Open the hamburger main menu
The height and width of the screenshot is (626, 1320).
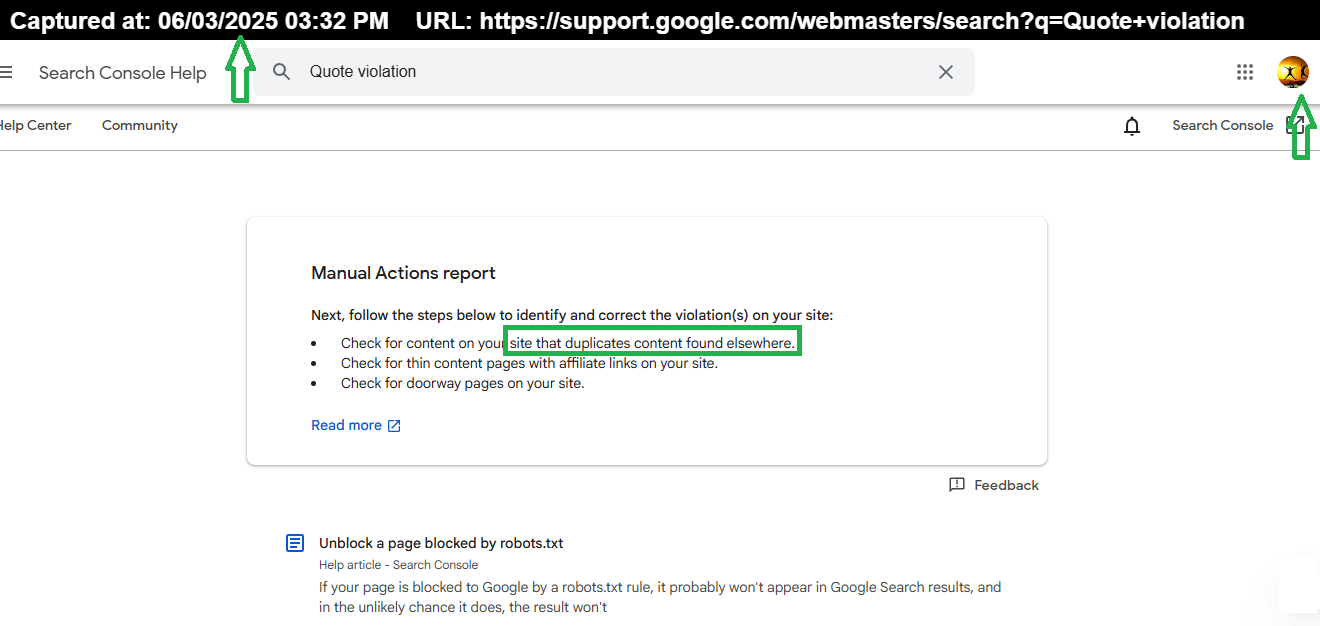pyautogui.click(x=6, y=72)
